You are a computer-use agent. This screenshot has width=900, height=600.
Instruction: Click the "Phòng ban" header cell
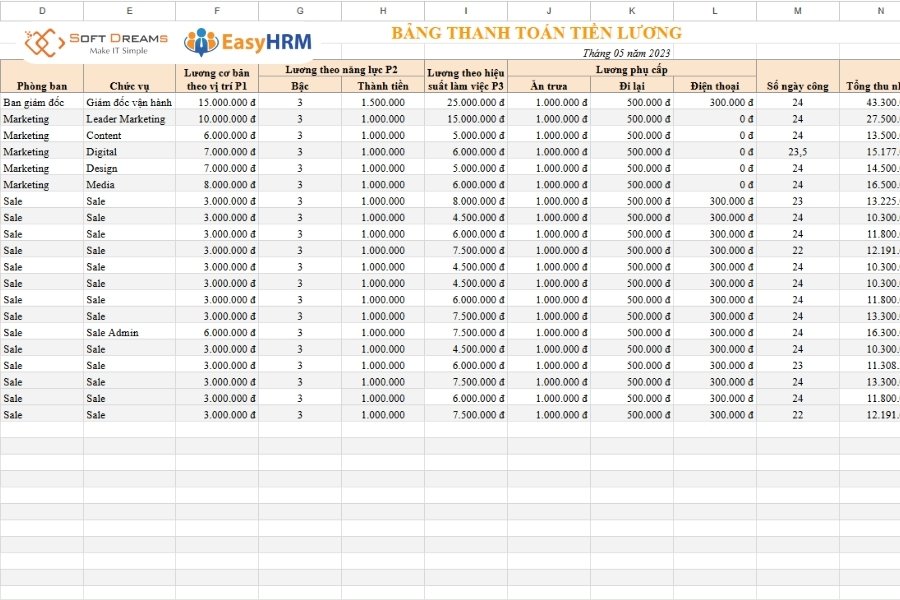tap(41, 86)
